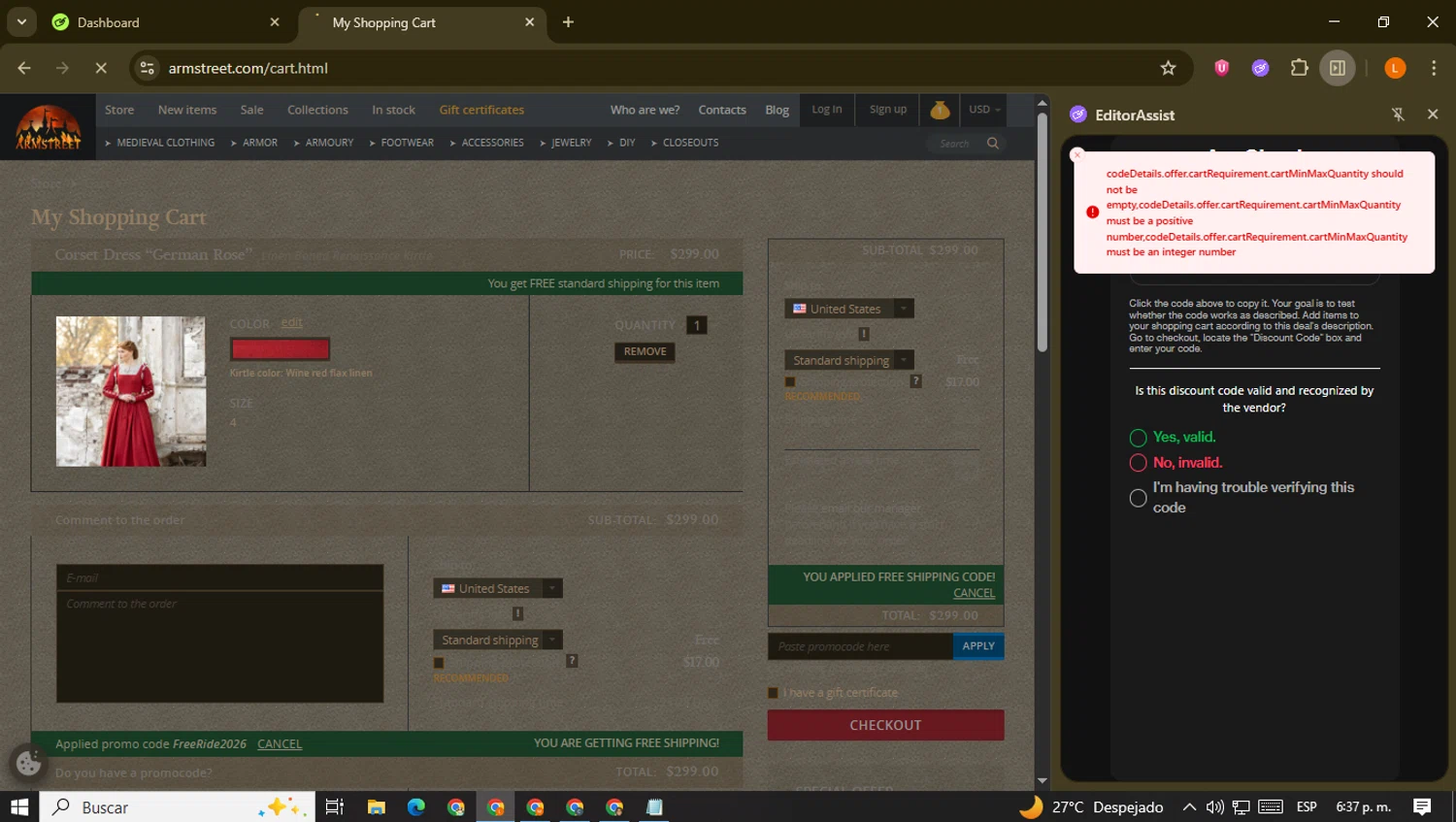Click the Log in link
This screenshot has width=1456, height=822.
point(827,110)
